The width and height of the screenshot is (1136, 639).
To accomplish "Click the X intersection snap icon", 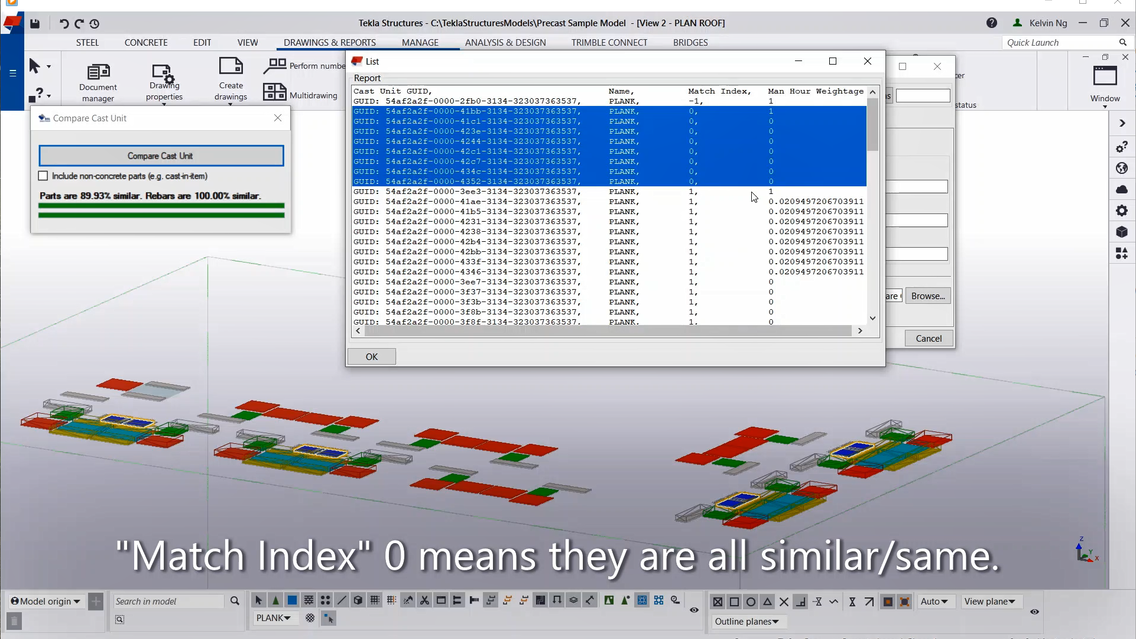I will click(x=784, y=601).
